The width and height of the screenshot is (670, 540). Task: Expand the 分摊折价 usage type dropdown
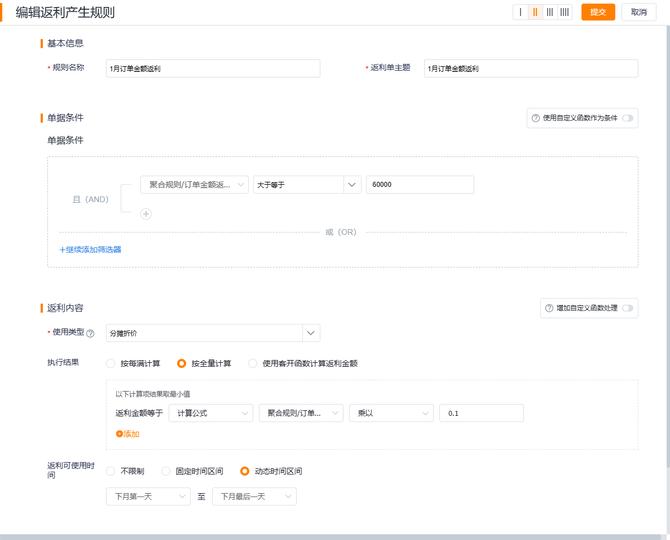tap(212, 333)
